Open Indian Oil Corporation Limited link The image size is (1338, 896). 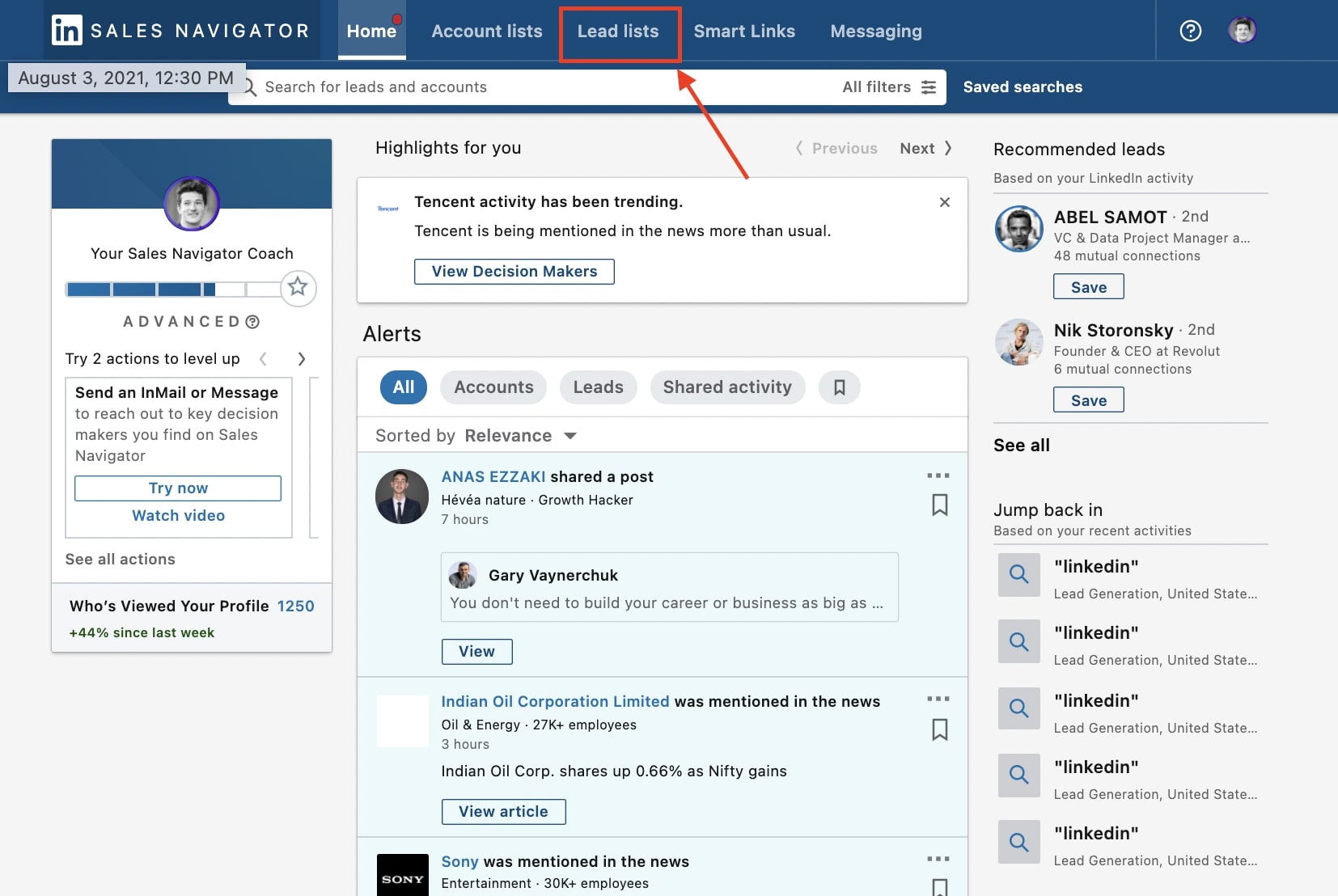tap(555, 702)
